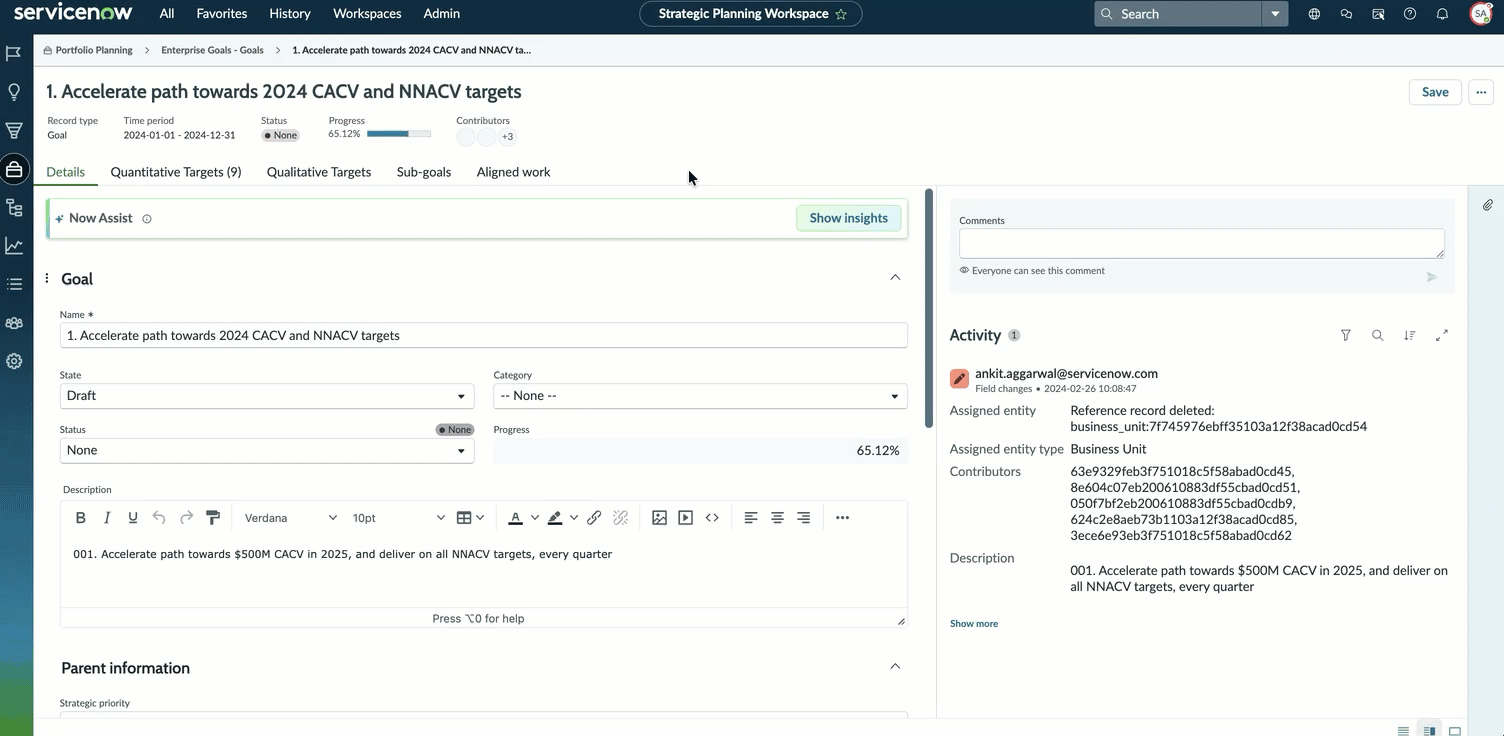Open the flag icon in left sidebar

pos(14,53)
